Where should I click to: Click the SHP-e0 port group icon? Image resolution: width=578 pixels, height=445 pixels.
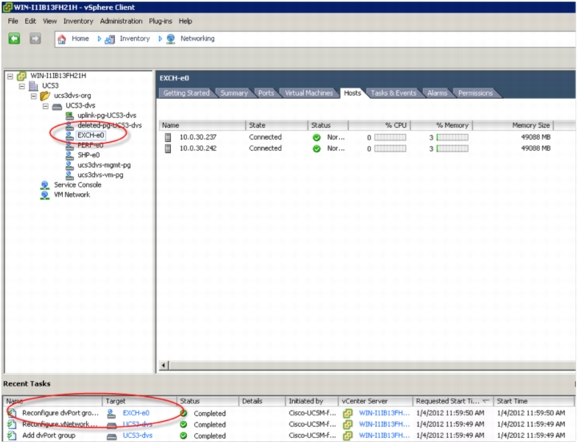70,155
